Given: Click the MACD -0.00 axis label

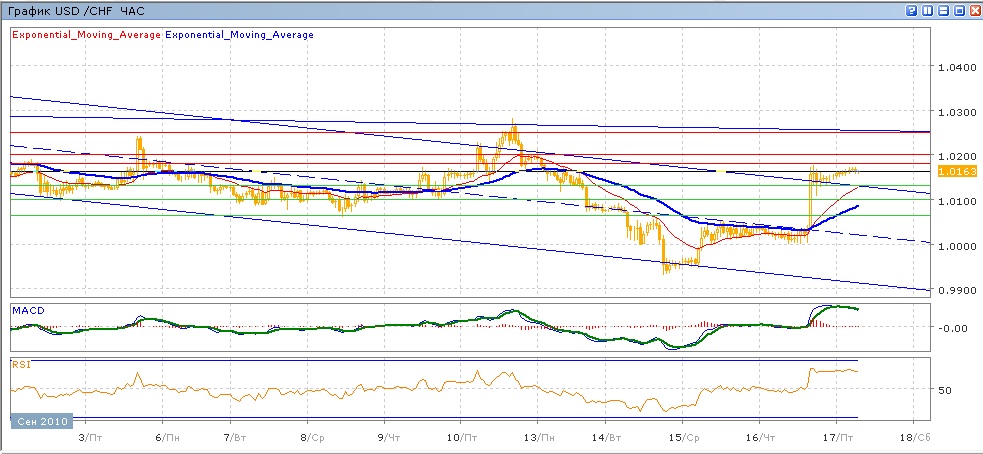Looking at the screenshot, I should pos(952,328).
